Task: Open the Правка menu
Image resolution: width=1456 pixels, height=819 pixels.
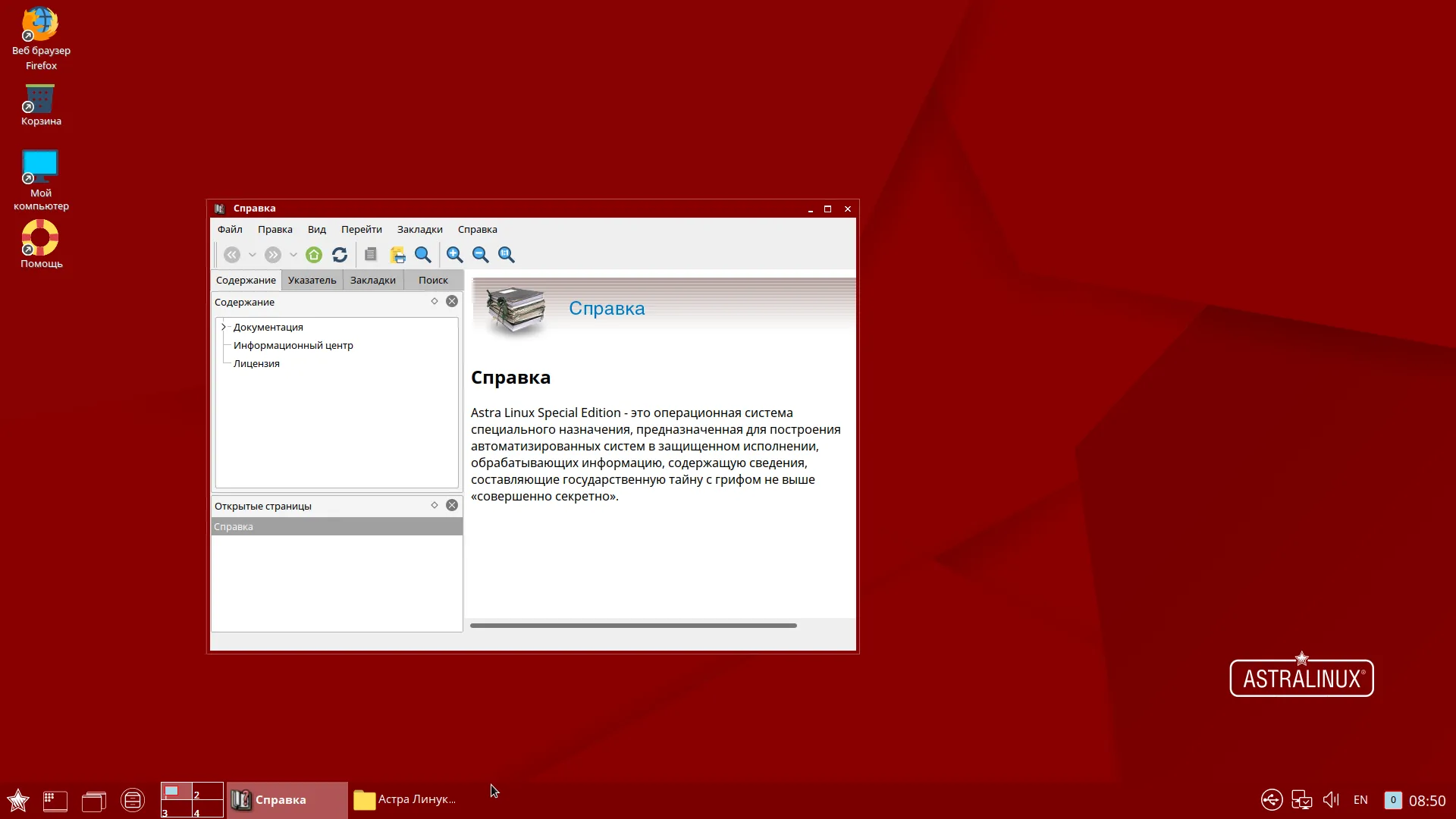Action: (x=275, y=230)
